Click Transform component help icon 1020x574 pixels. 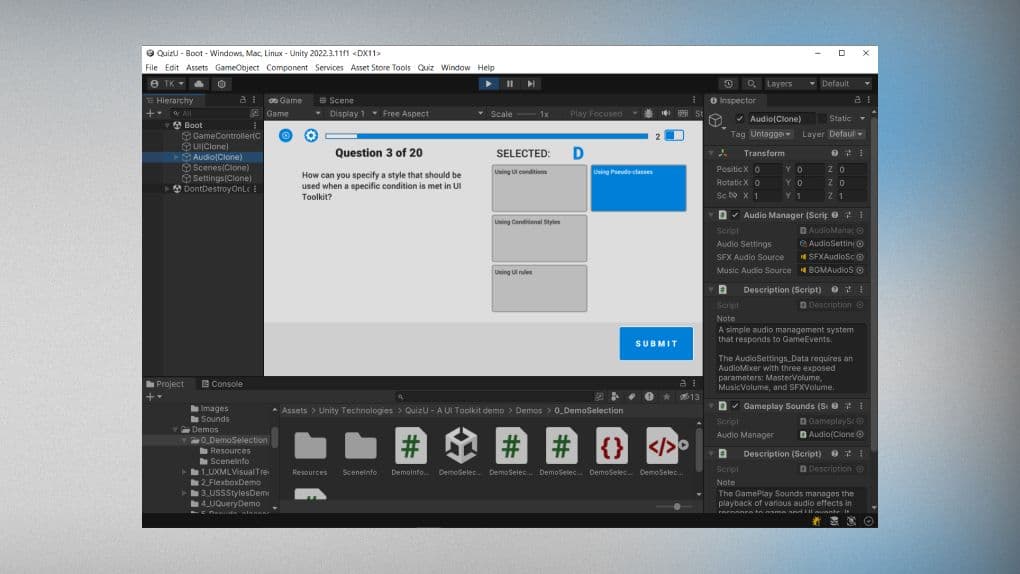(834, 153)
